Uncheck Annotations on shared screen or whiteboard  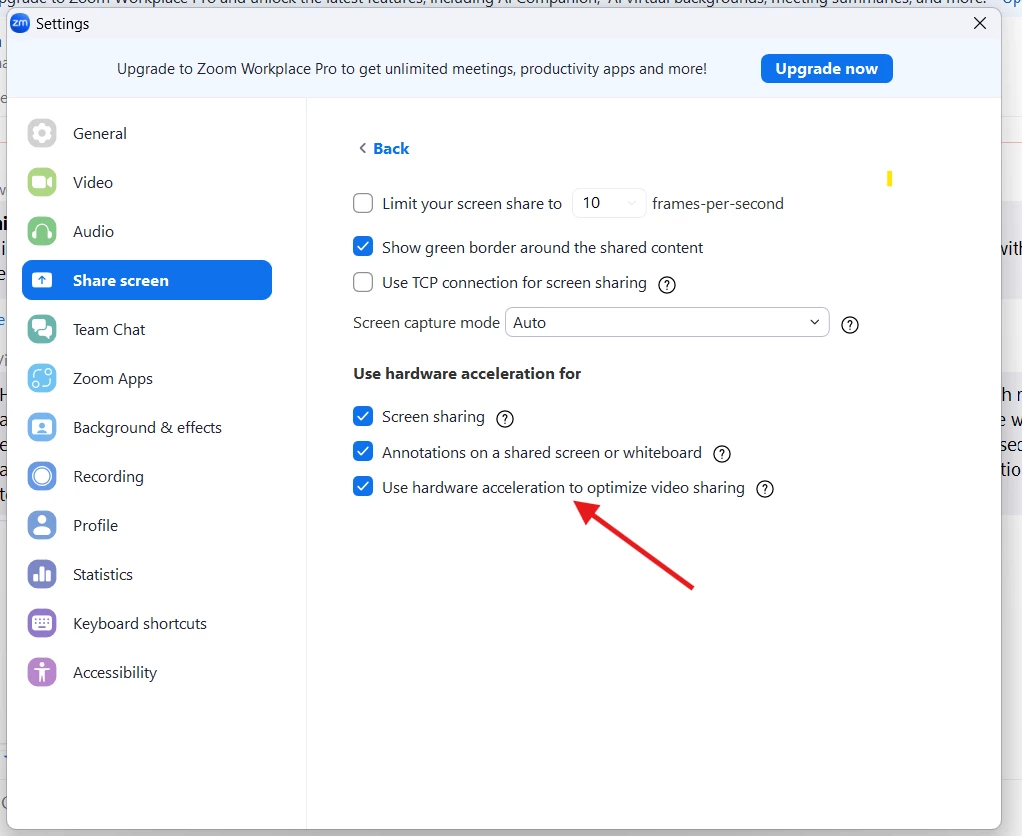[x=363, y=451]
